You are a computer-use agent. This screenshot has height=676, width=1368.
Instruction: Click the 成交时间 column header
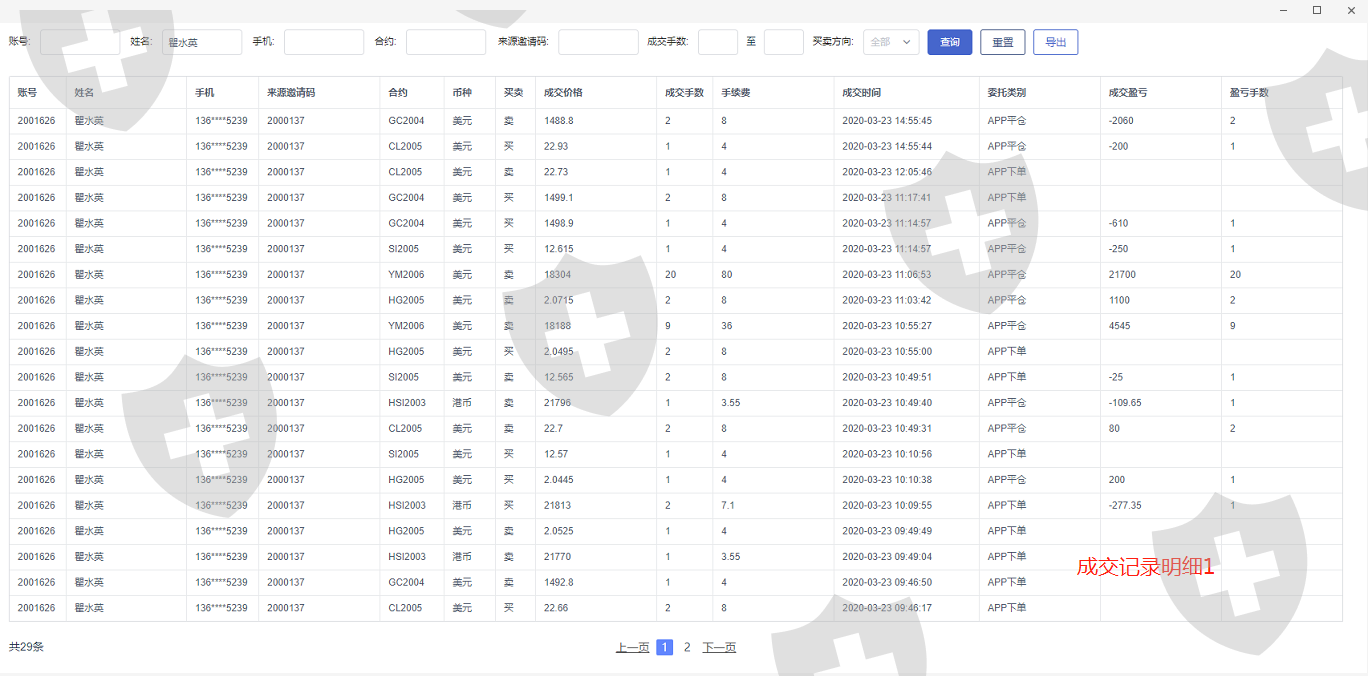pos(861,92)
